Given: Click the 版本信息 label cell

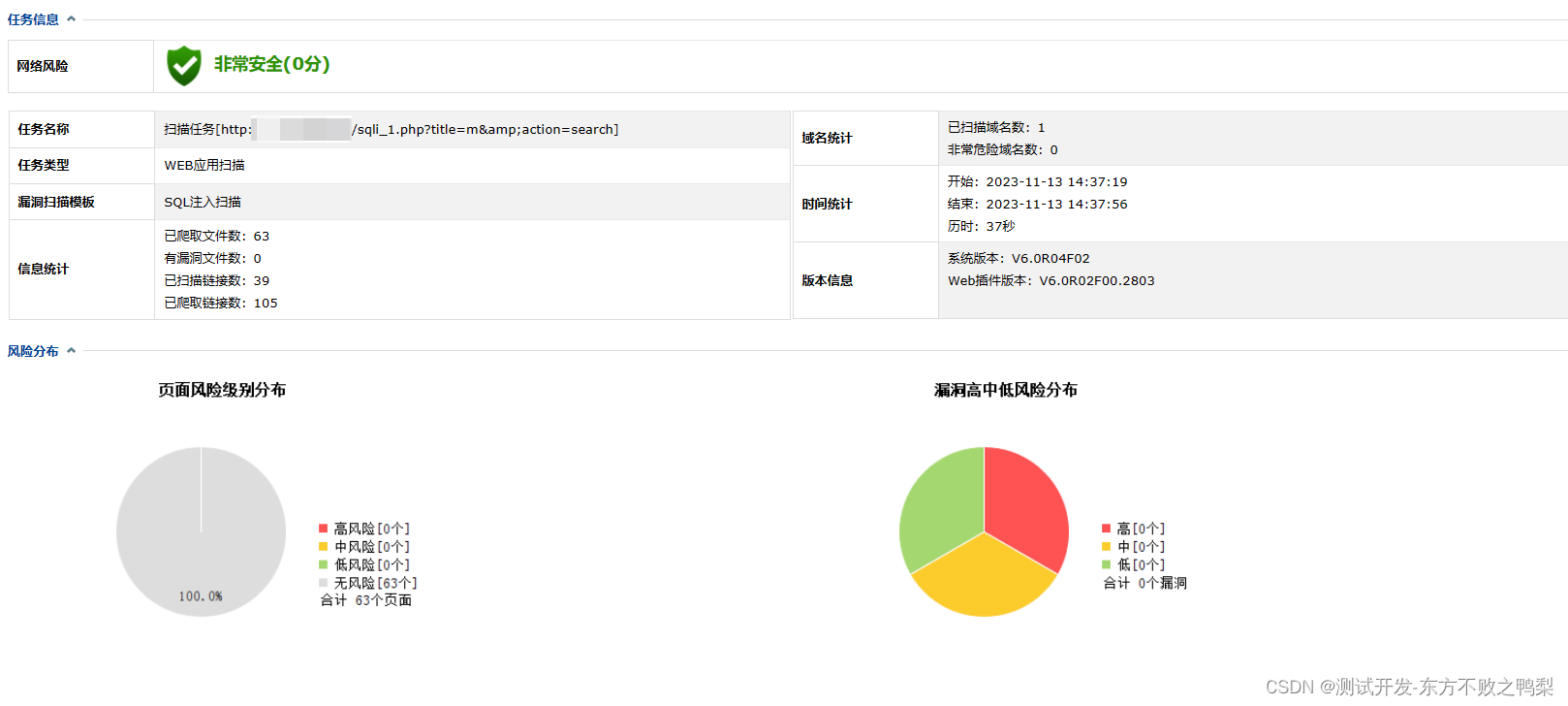Looking at the screenshot, I should pyautogui.click(x=865, y=280).
